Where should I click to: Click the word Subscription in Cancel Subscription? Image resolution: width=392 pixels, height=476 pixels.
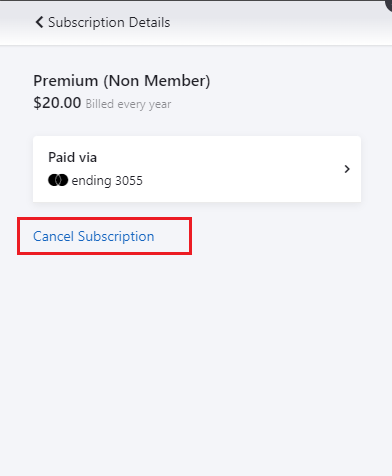click(116, 237)
